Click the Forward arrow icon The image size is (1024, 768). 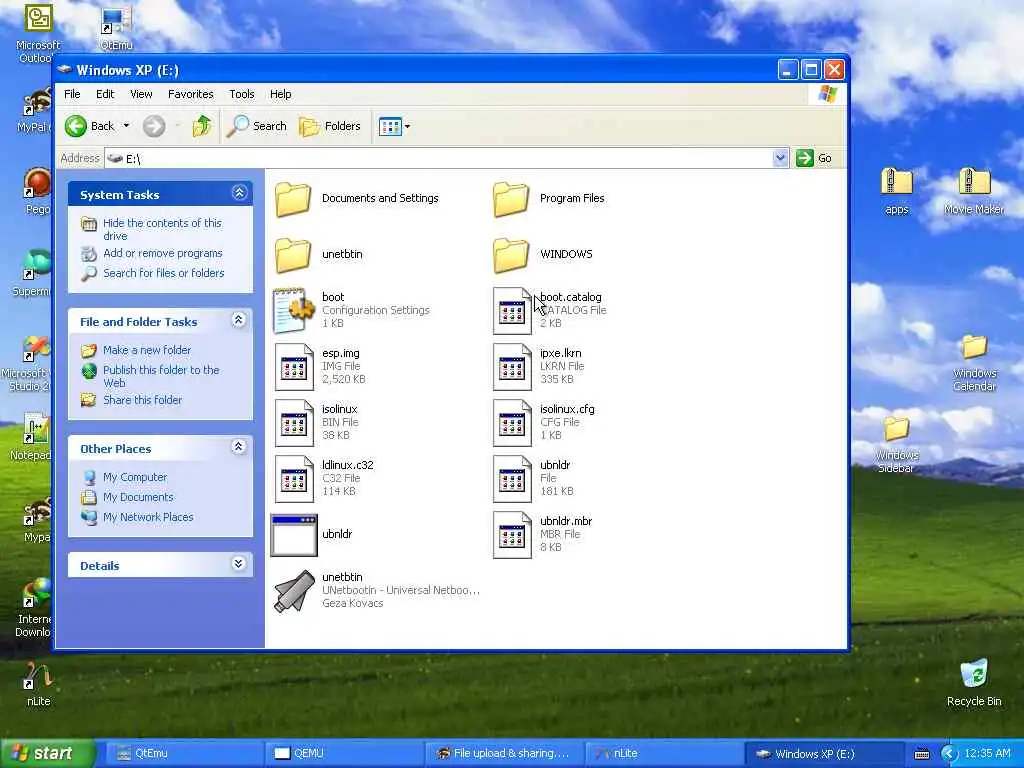click(154, 126)
